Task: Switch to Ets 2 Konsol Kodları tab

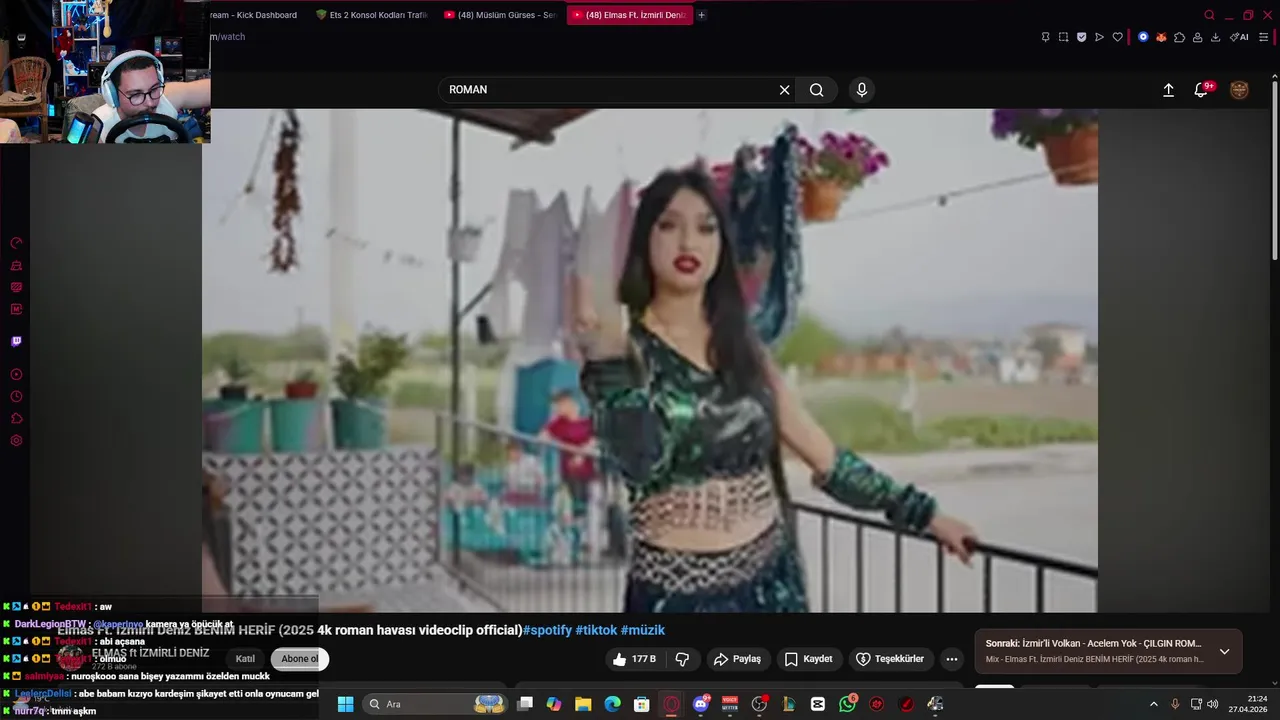Action: (370, 15)
